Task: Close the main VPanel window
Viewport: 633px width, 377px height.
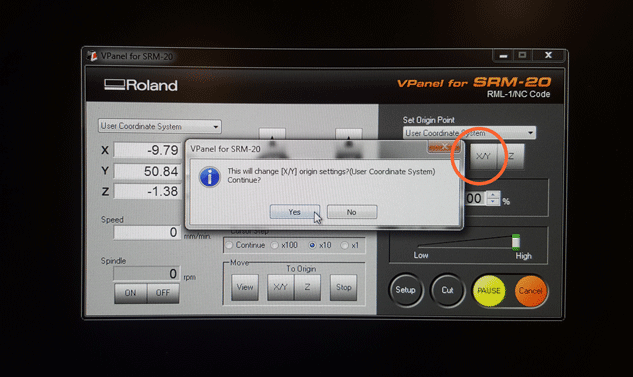Action: [x=548, y=55]
